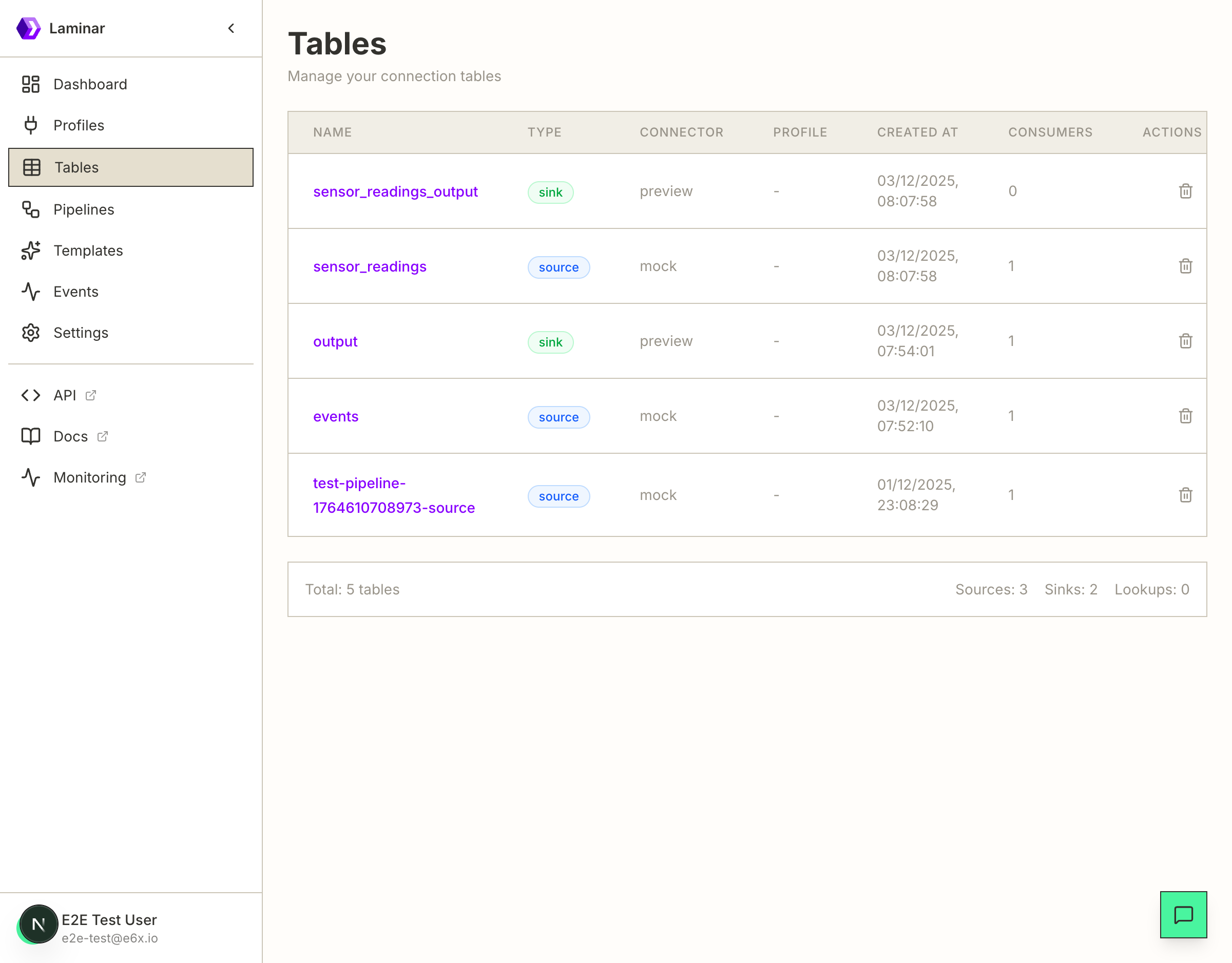The width and height of the screenshot is (1232, 963).
Task: Delete the sensor_readings_output table
Action: [1186, 191]
